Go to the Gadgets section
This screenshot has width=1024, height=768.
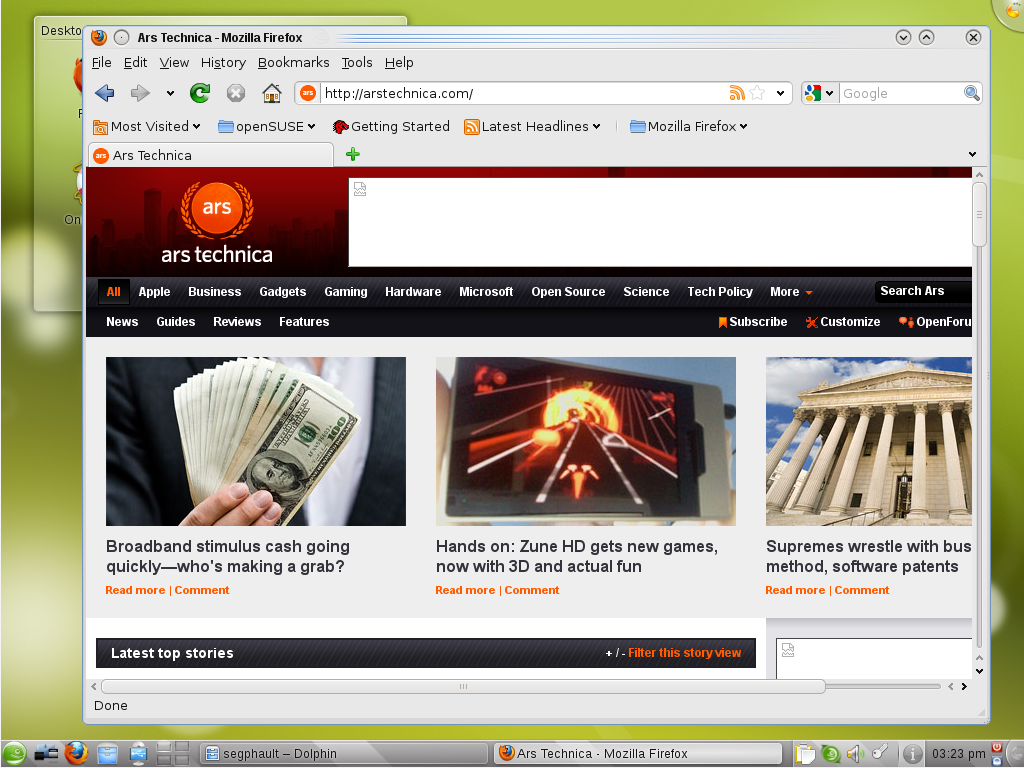pos(283,292)
